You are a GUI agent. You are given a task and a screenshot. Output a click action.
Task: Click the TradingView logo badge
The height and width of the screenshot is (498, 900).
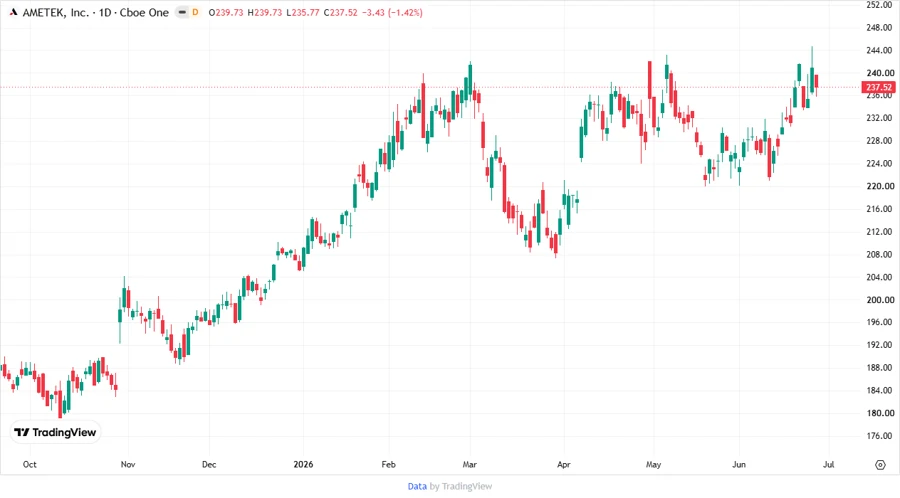[56, 432]
